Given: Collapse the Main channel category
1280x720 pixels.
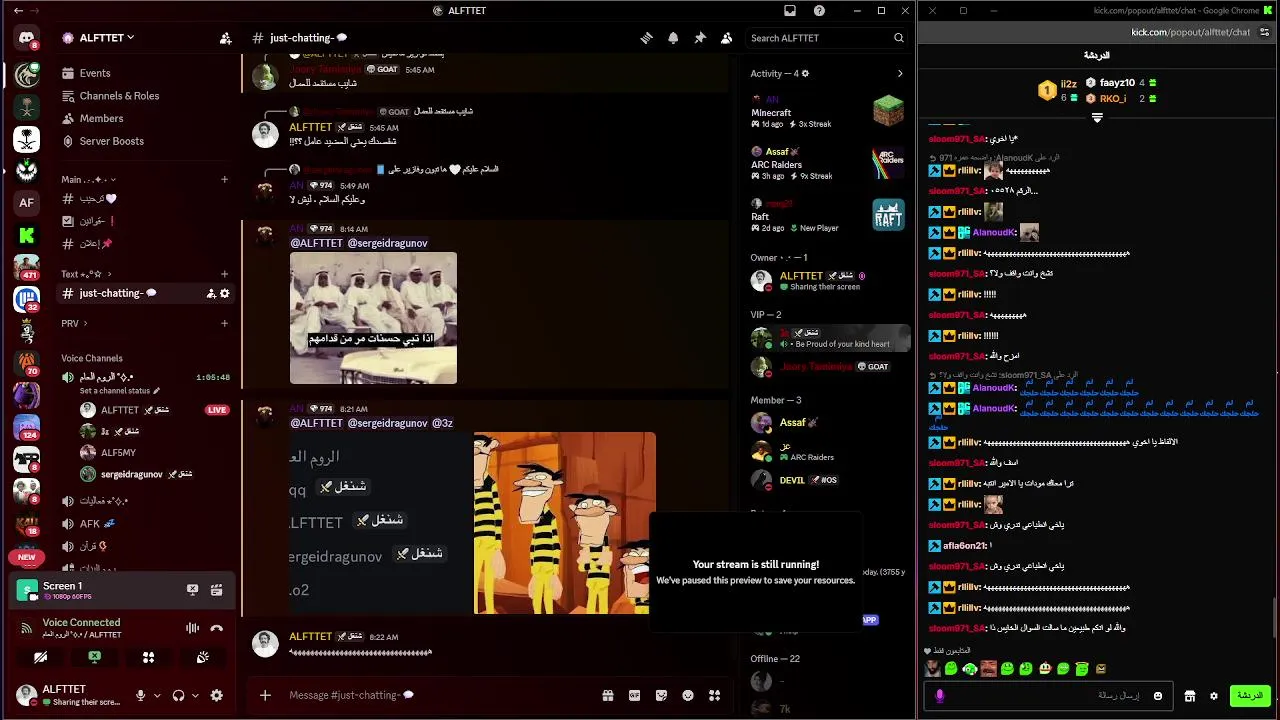Looking at the screenshot, I should 88,180.
